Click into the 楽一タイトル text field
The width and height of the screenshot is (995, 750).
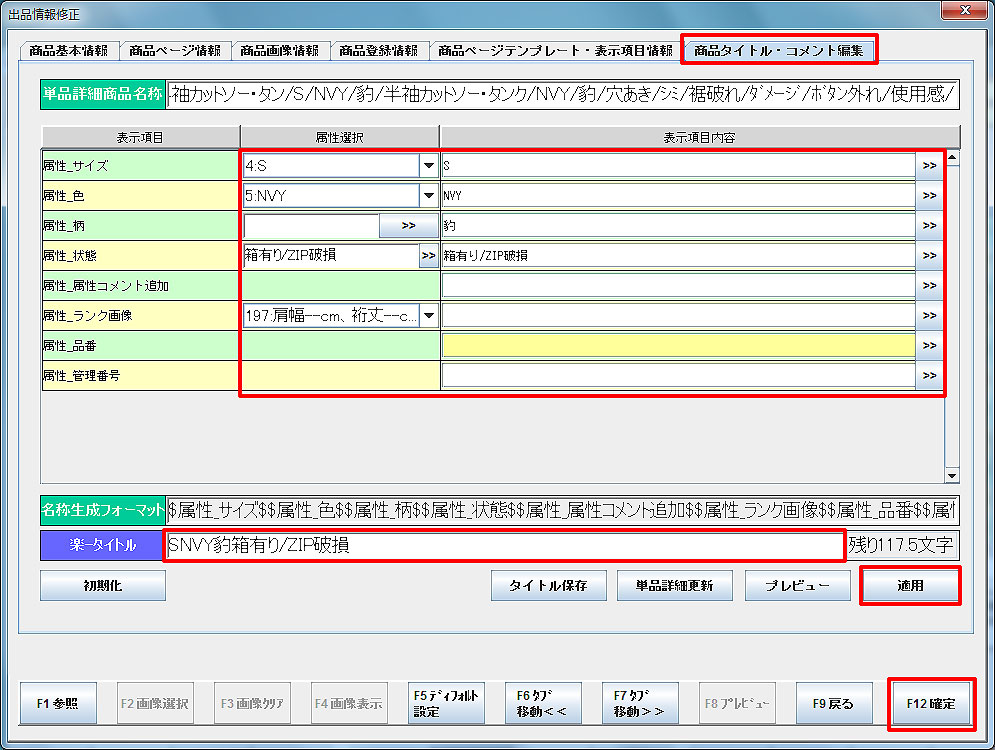503,546
